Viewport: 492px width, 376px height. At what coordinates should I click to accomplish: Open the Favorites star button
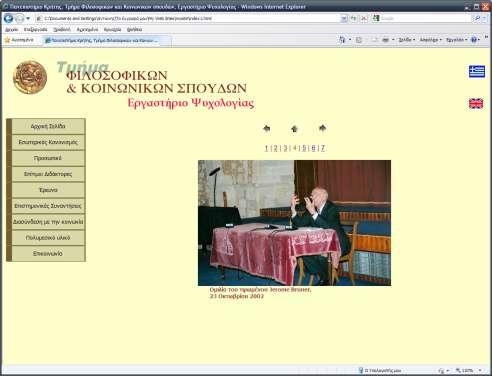(x=19, y=40)
